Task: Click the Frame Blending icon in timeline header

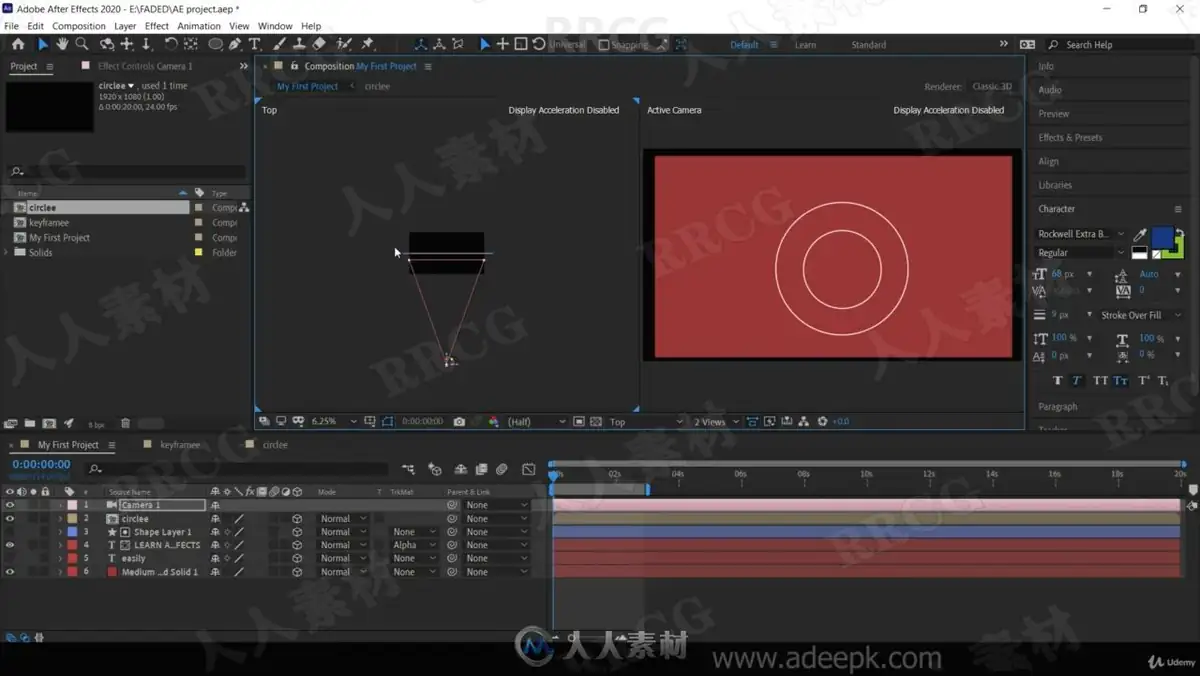Action: point(481,469)
